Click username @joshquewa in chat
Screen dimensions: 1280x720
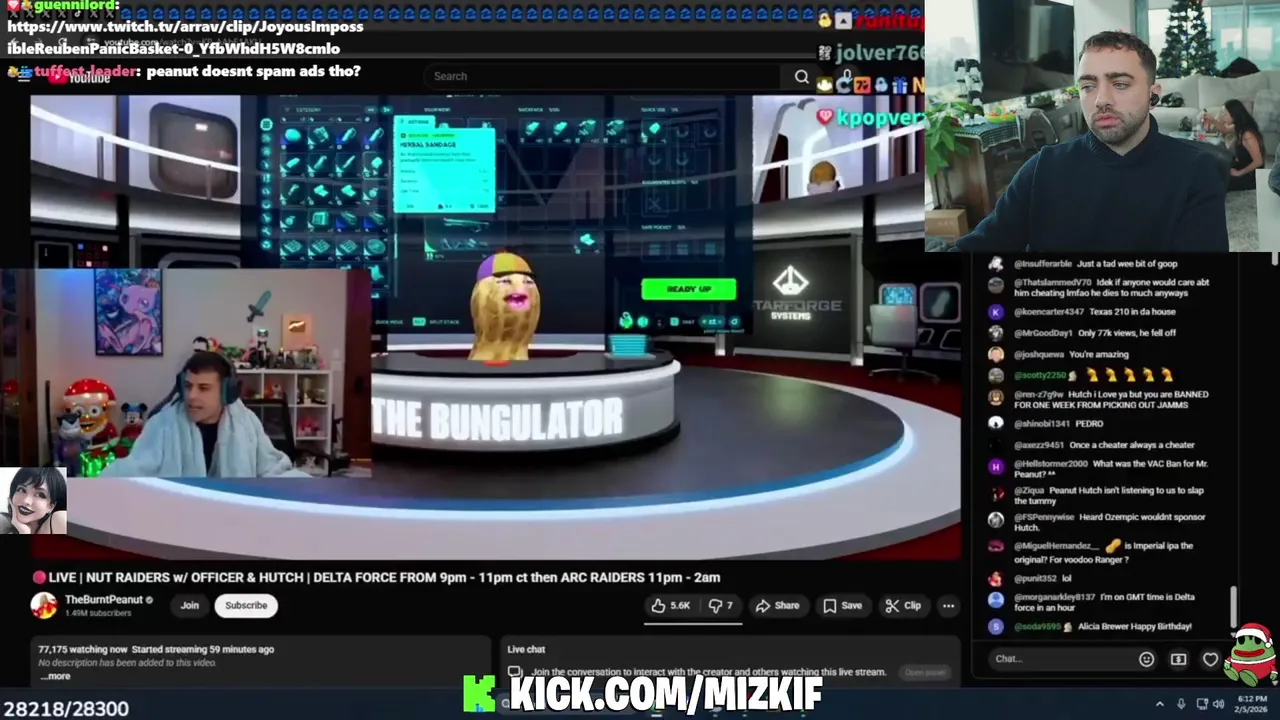point(1039,354)
